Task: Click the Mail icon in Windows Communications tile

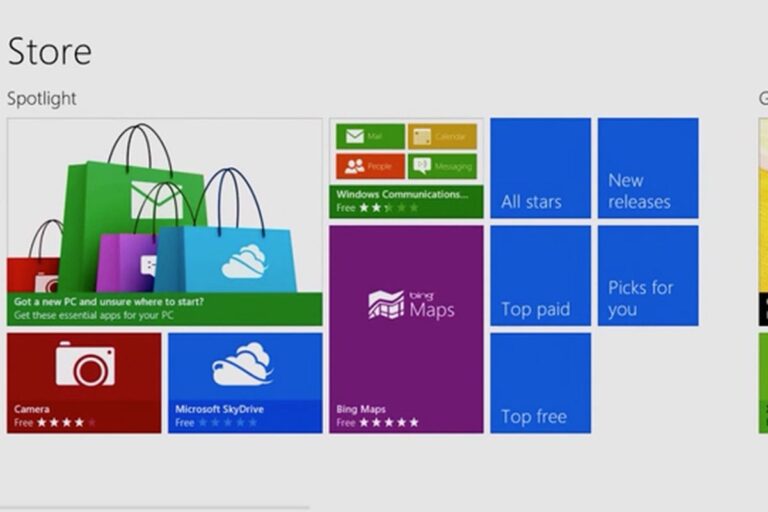Action: click(x=370, y=136)
